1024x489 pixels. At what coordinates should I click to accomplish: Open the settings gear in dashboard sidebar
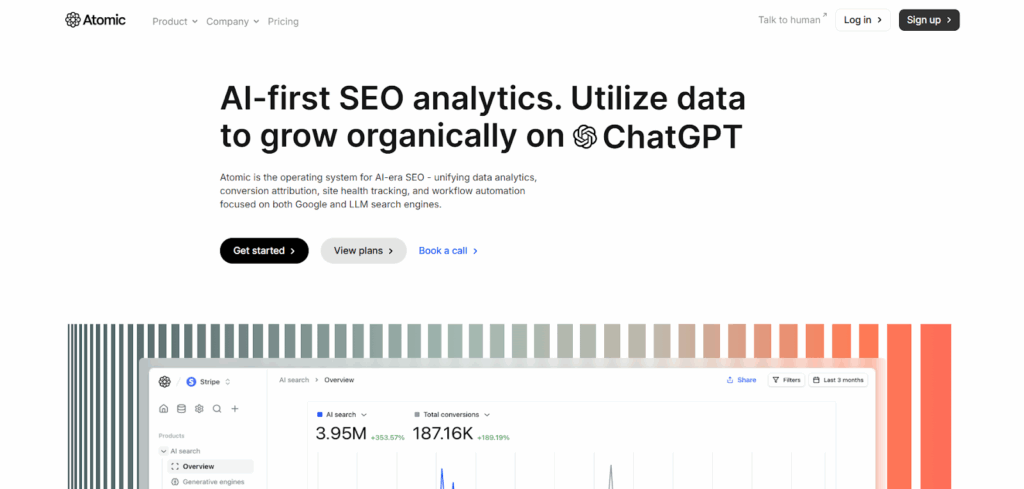tap(199, 408)
